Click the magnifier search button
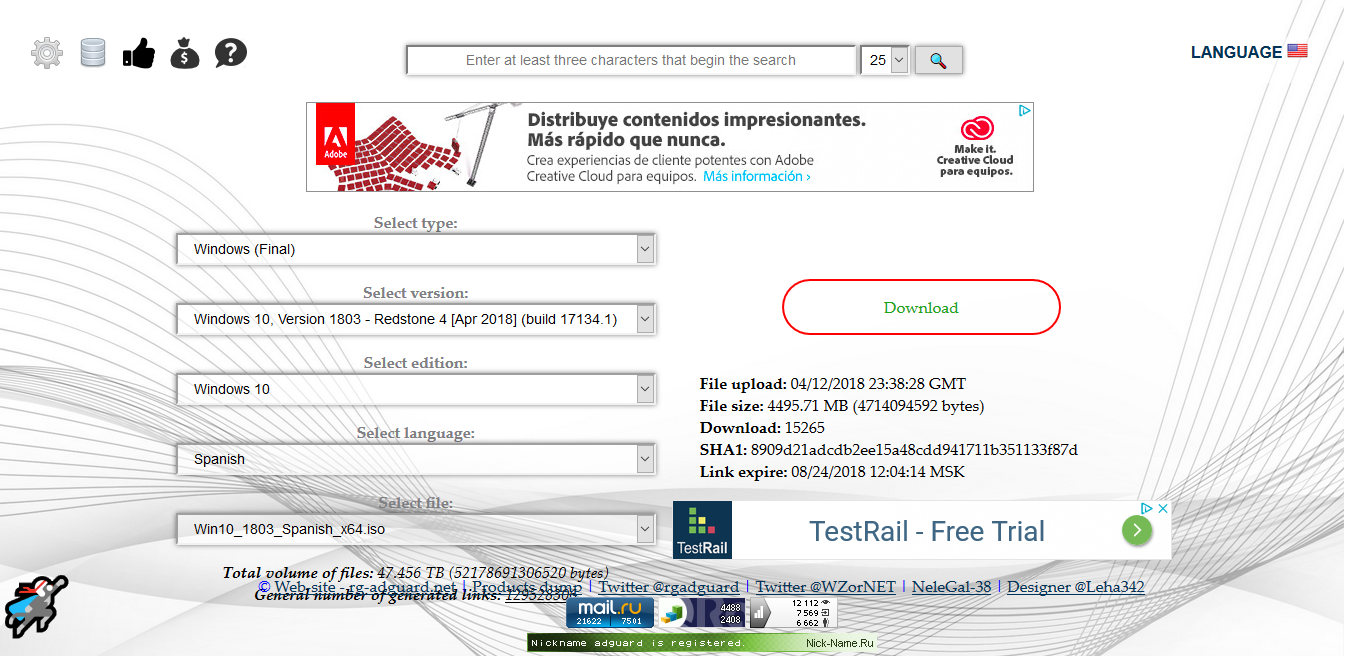This screenshot has width=1345, height=656. coord(938,60)
